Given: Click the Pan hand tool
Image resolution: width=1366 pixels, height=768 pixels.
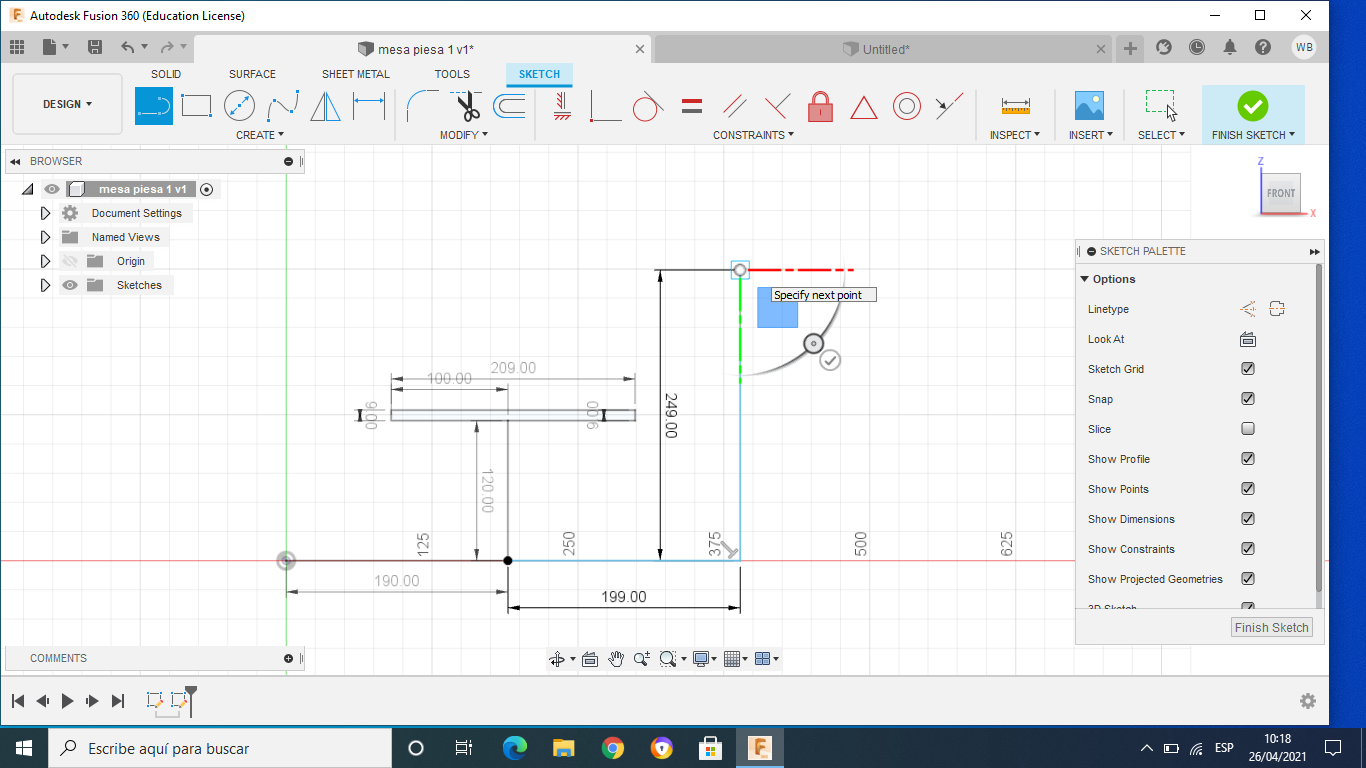Looking at the screenshot, I should (x=616, y=658).
